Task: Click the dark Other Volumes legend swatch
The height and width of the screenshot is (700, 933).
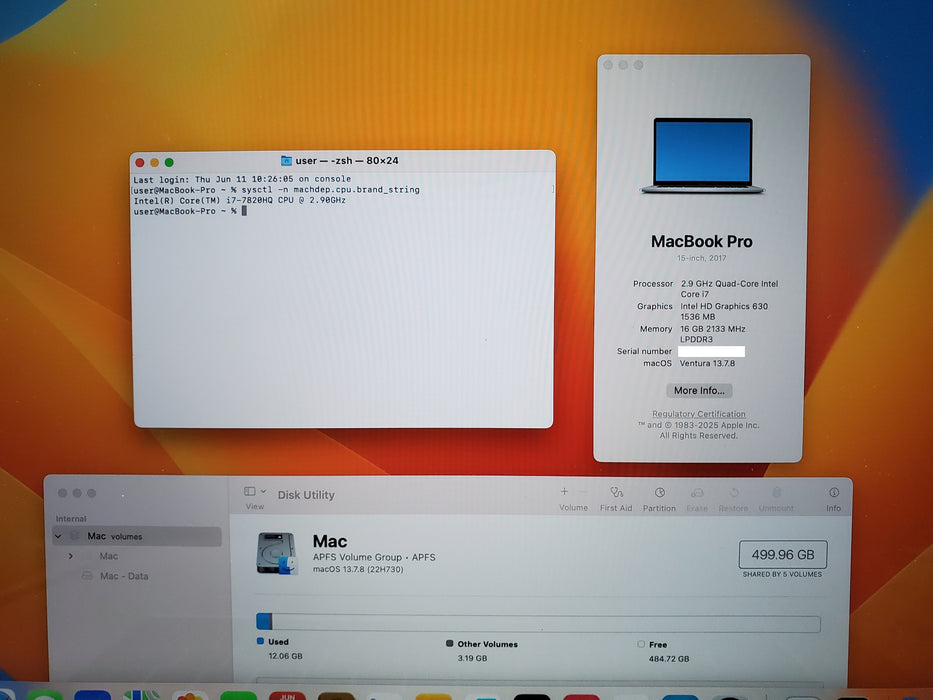Action: (449, 643)
